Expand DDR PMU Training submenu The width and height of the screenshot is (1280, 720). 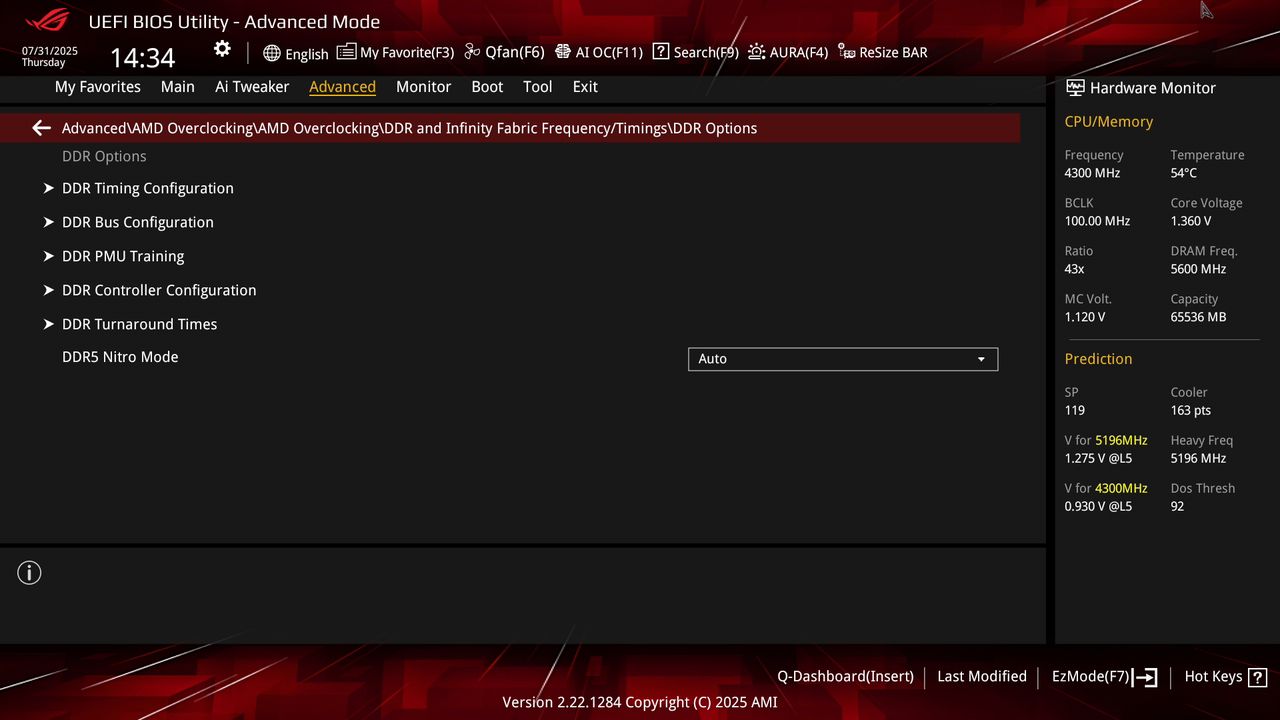click(123, 256)
